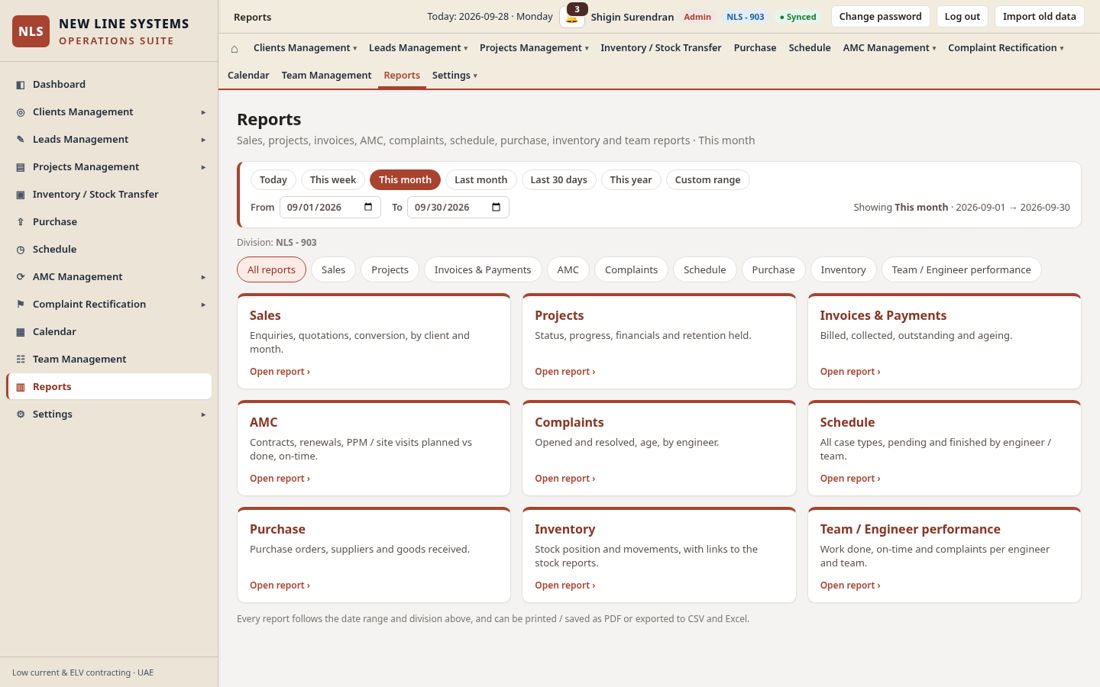Screen dimensions: 1100x687
Task: Open the From date calendar picker icon
Action: [x=368, y=207]
